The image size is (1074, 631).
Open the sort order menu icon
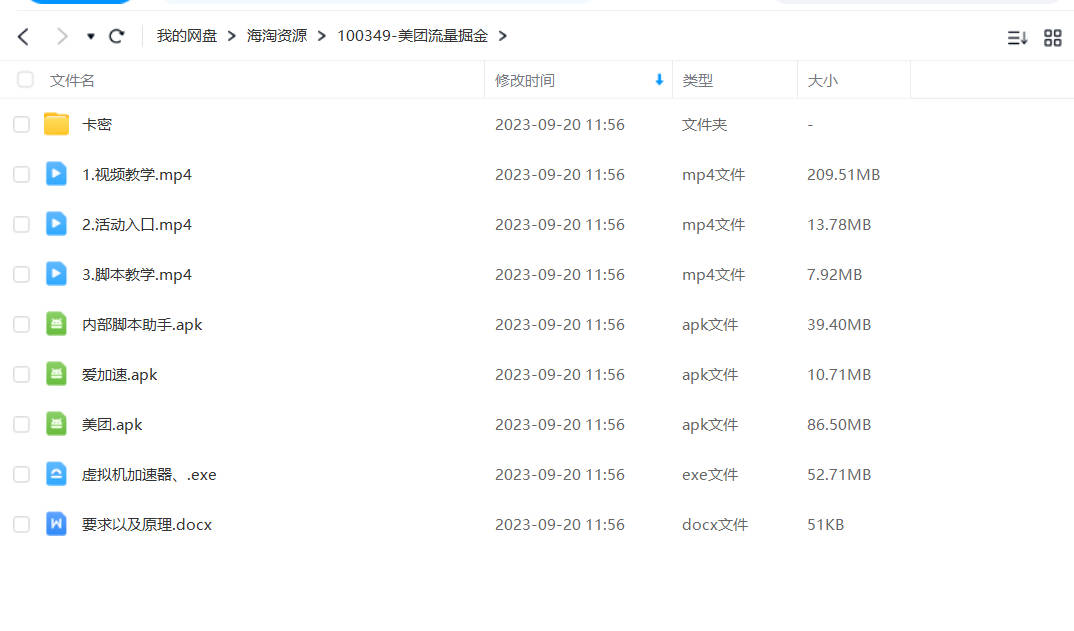[x=1017, y=38]
